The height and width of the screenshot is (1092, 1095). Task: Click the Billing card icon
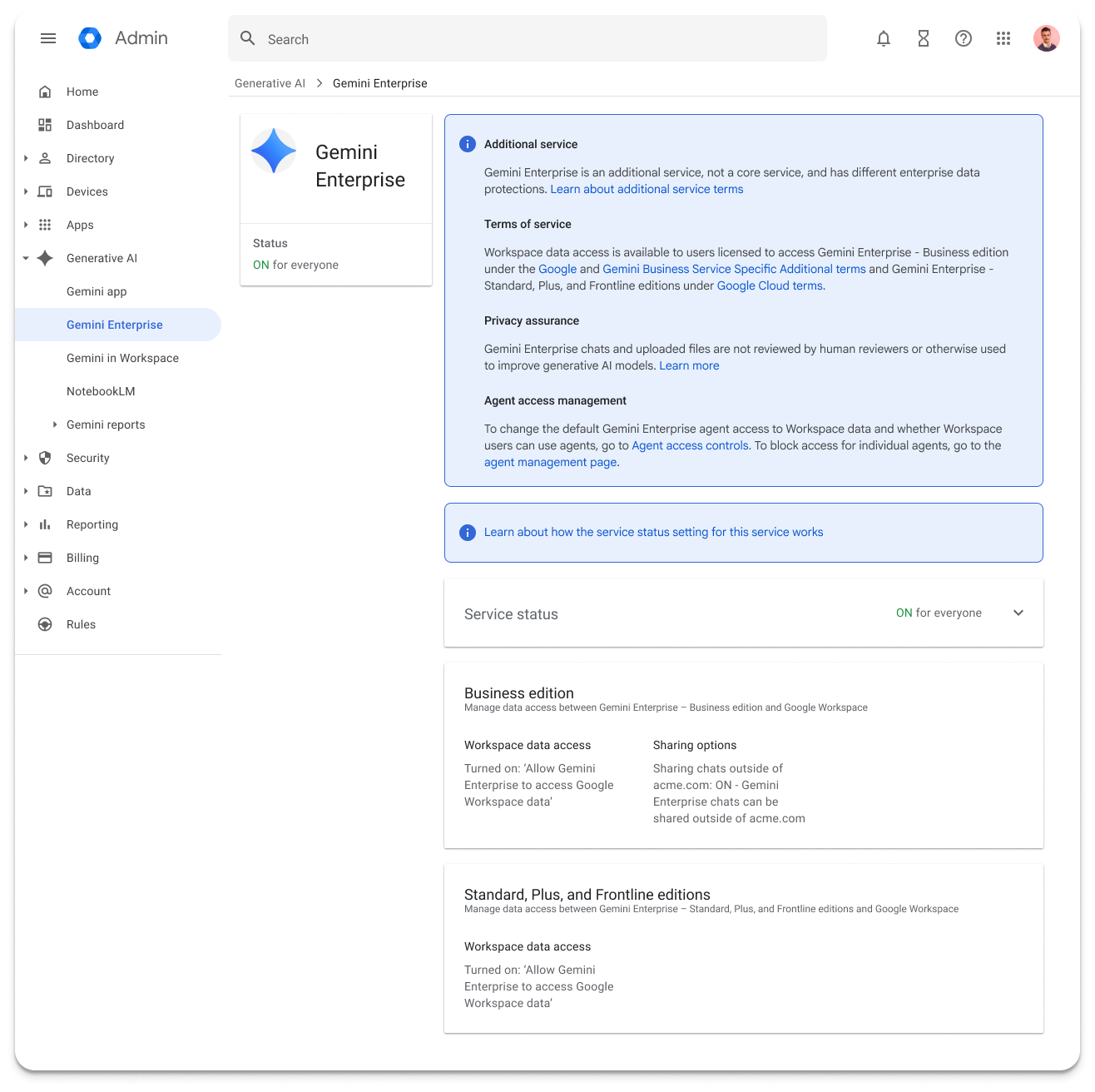(45, 558)
